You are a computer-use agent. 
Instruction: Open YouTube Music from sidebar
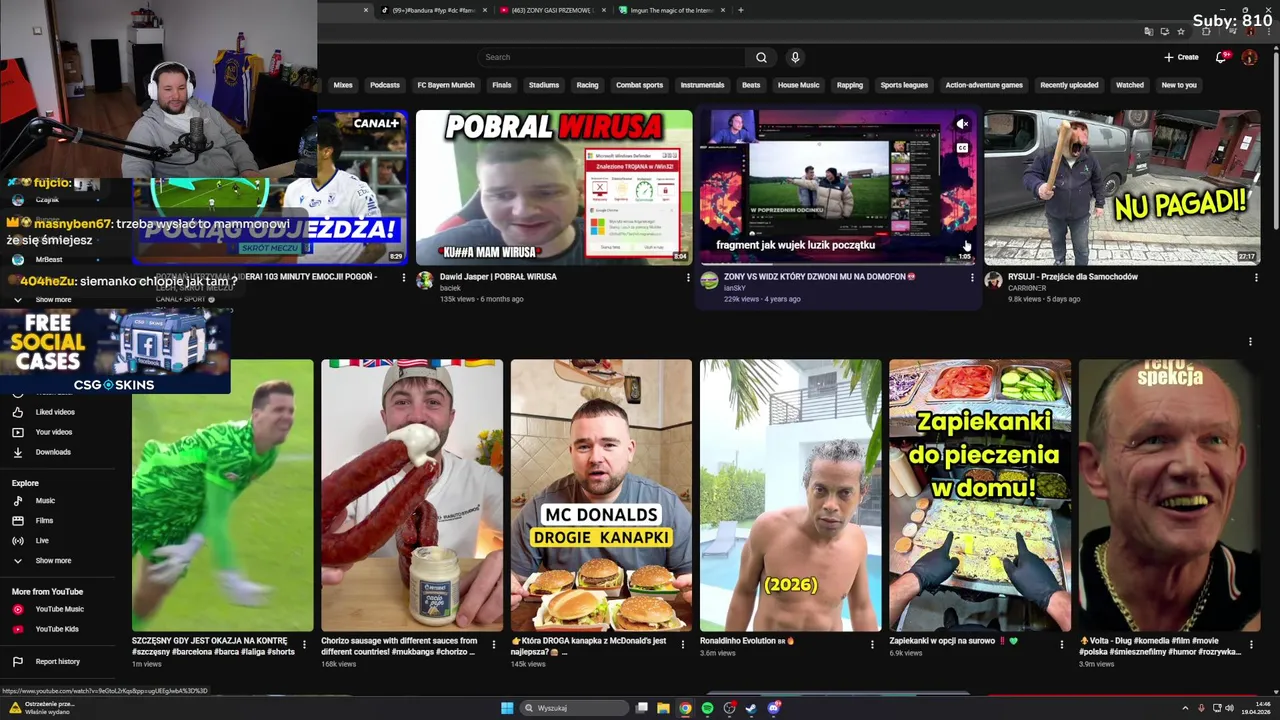click(59, 609)
